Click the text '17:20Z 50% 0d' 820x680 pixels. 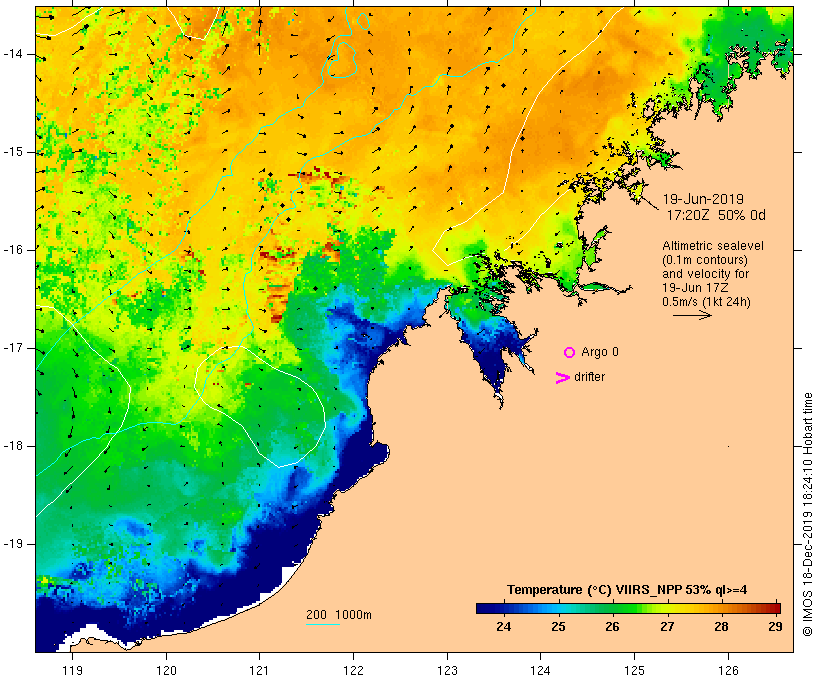click(x=716, y=215)
